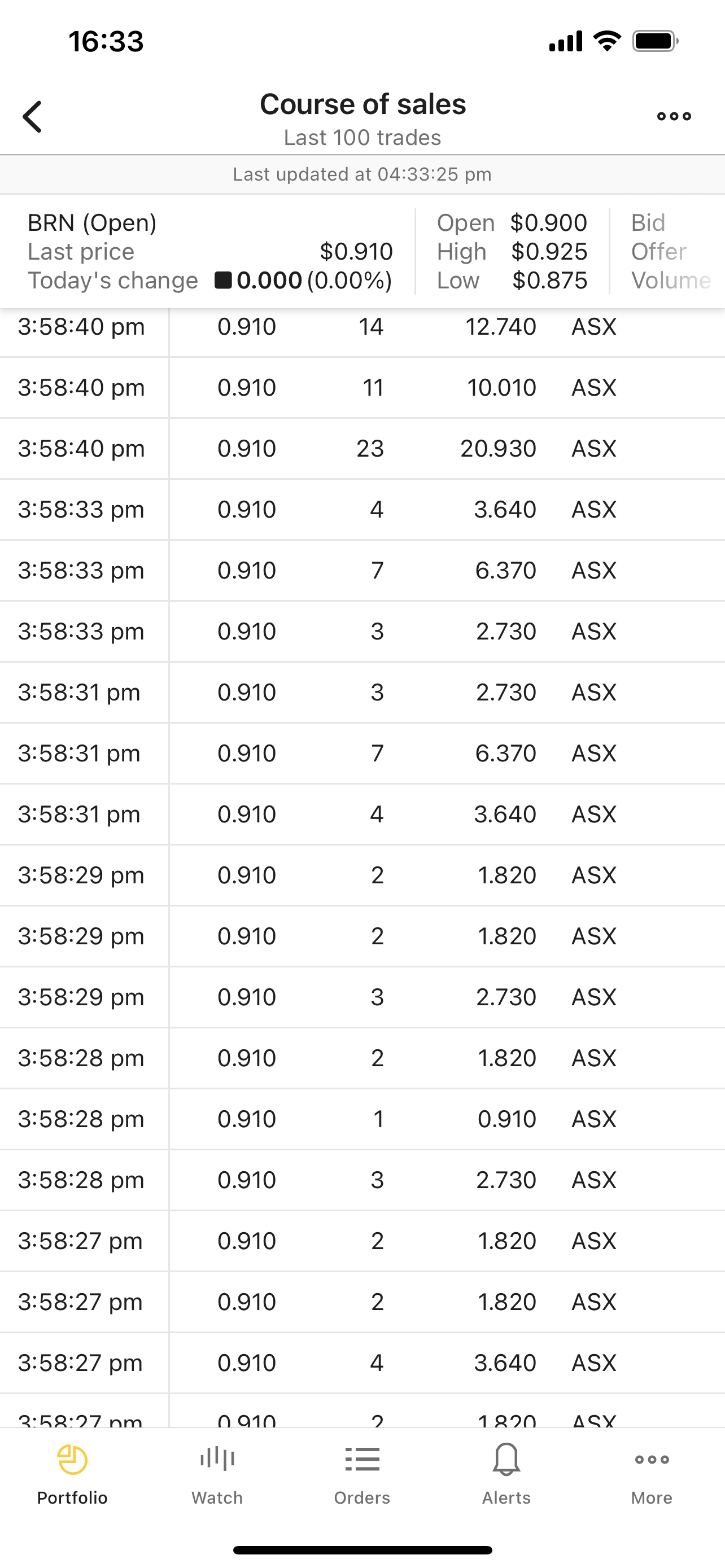Tap the Last price $0.910 value
The height and width of the screenshot is (1568, 725).
pyautogui.click(x=356, y=251)
